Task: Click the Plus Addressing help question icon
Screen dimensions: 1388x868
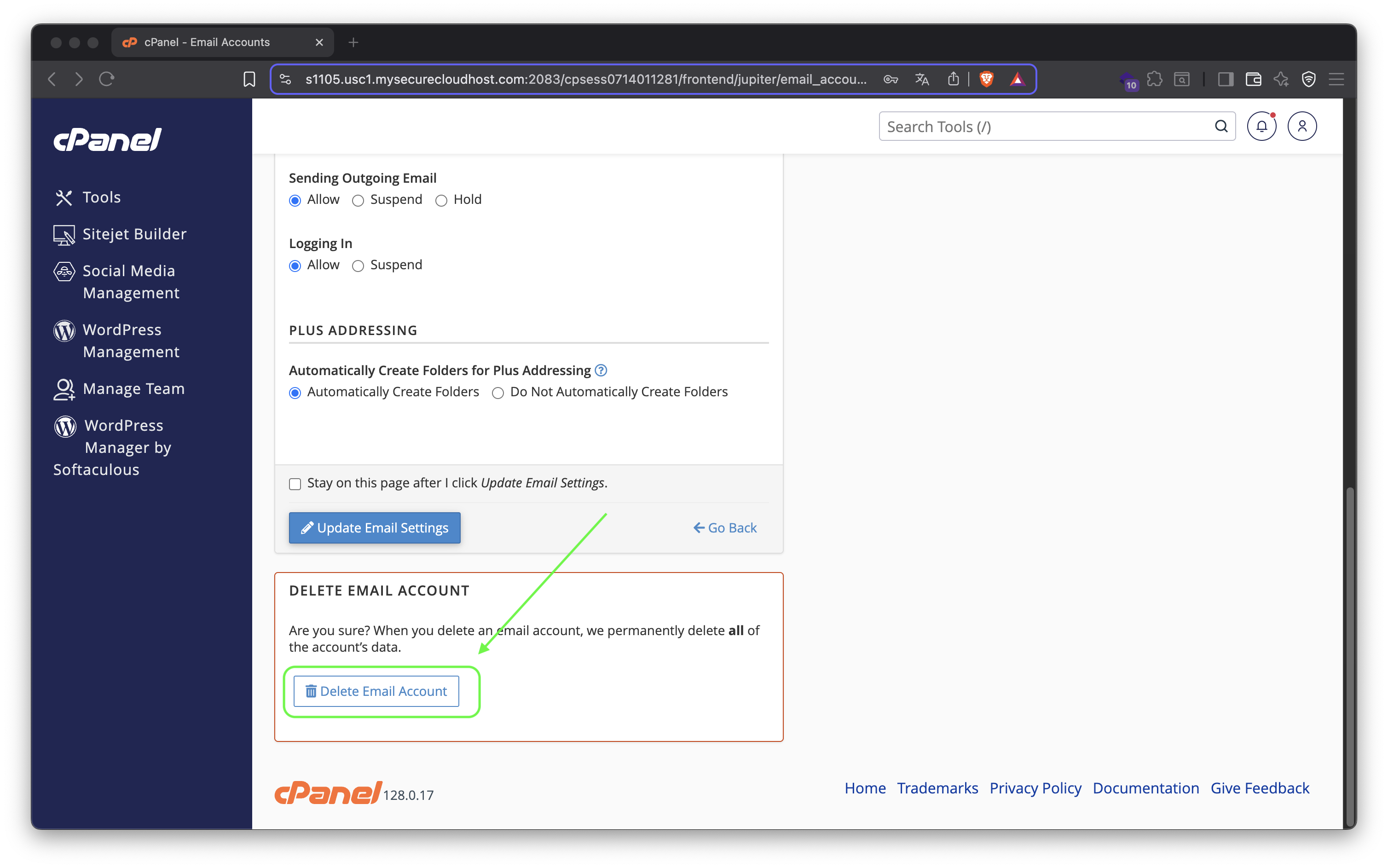Action: 601,370
